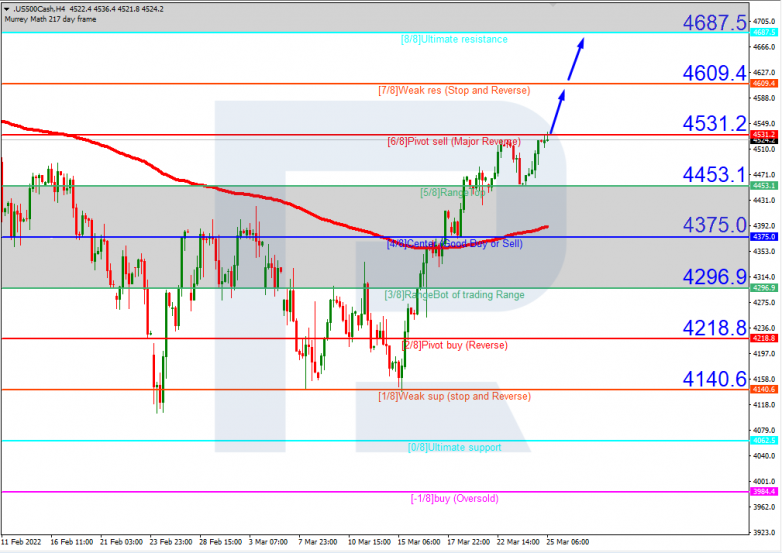Click the 4588.0 price scale value

764,98
